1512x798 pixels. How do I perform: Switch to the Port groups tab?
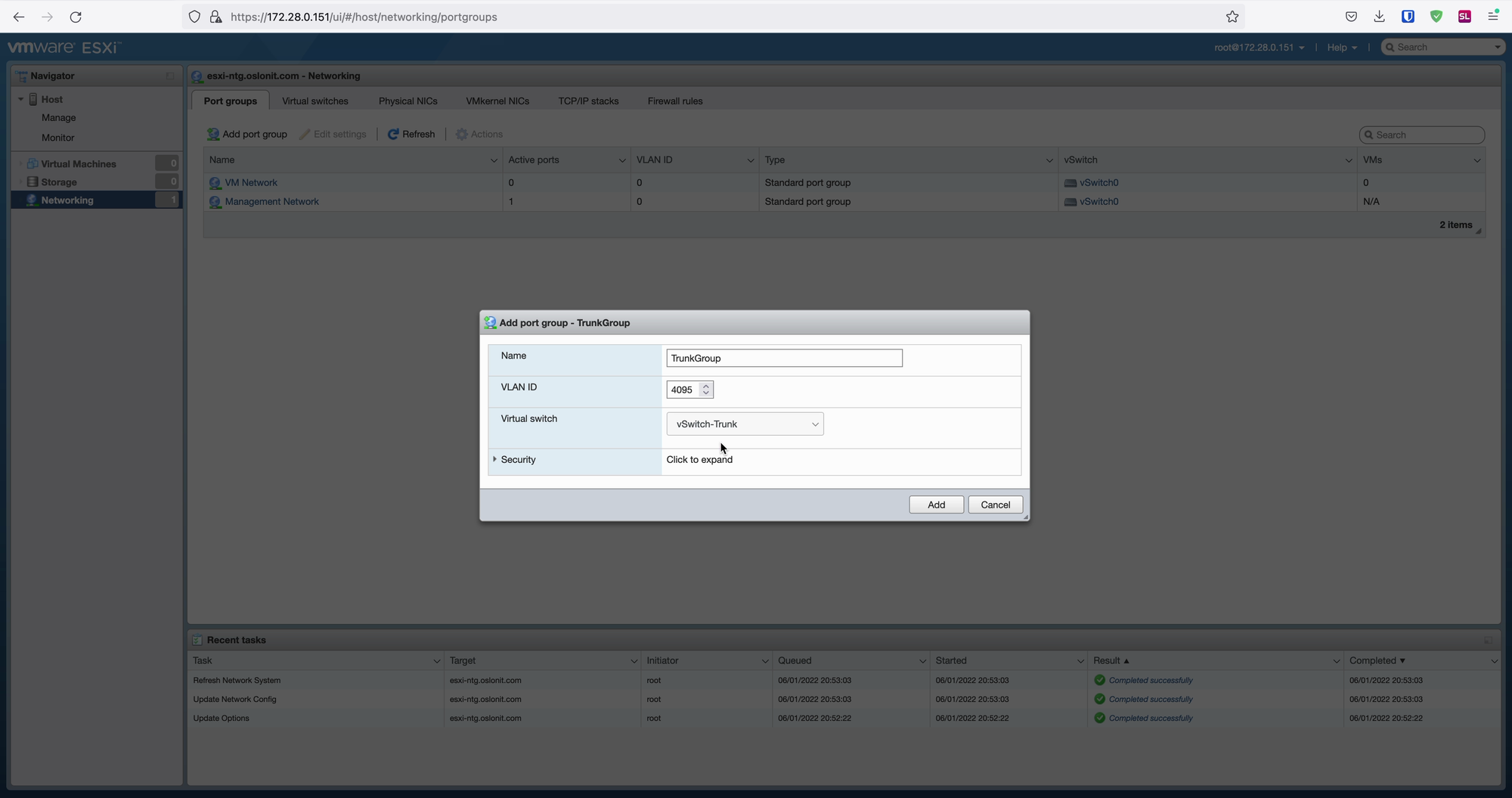[x=230, y=101]
